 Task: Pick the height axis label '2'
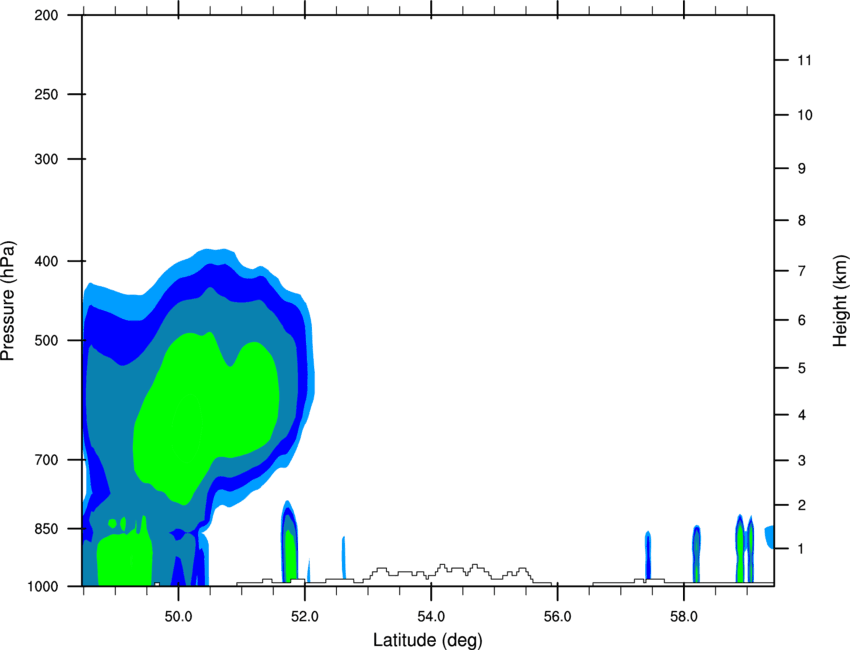tap(802, 505)
